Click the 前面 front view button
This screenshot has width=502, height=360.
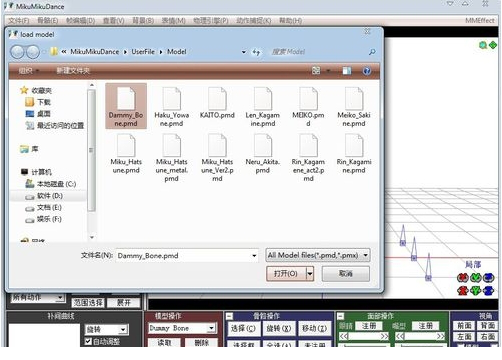pos(464,325)
